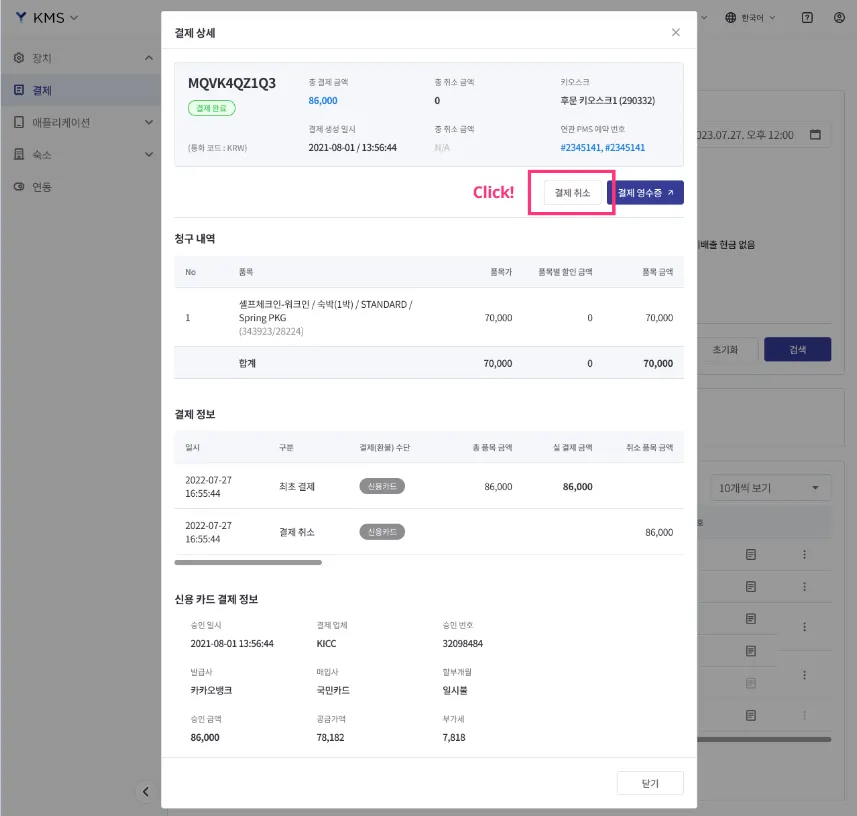Open the calendar date picker icon
The width and height of the screenshot is (857, 816).
[815, 135]
